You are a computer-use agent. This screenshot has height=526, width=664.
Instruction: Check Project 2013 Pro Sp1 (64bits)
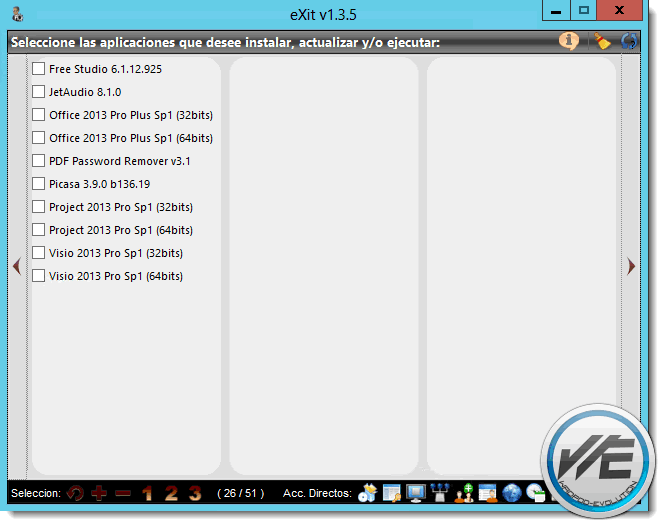click(39, 230)
